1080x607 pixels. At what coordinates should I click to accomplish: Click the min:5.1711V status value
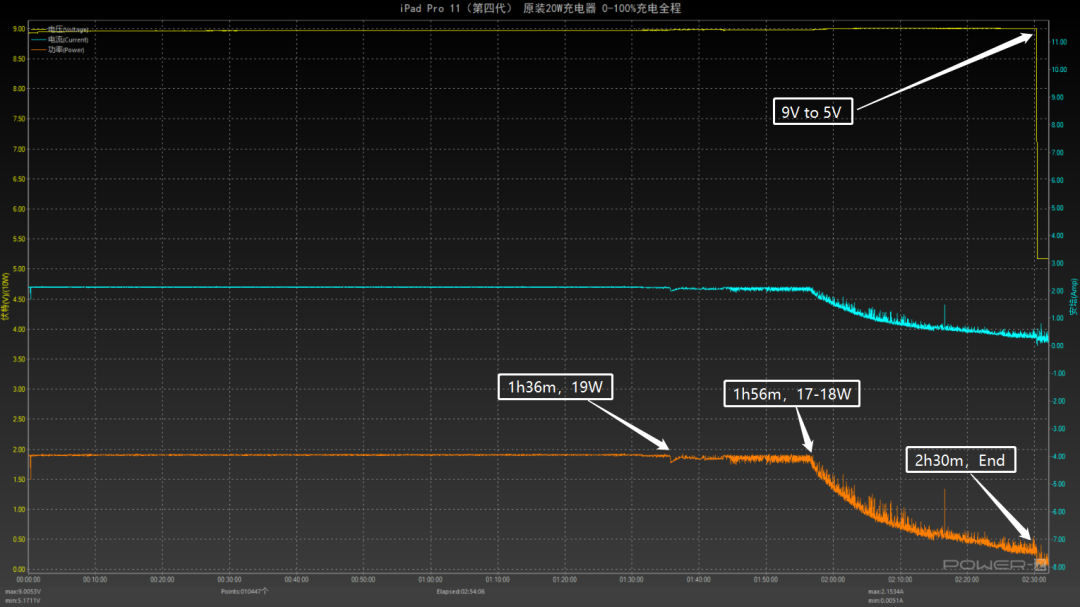click(23, 601)
